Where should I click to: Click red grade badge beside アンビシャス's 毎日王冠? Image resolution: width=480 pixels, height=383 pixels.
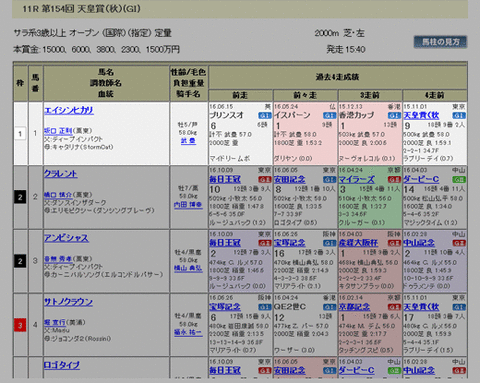click(x=265, y=243)
